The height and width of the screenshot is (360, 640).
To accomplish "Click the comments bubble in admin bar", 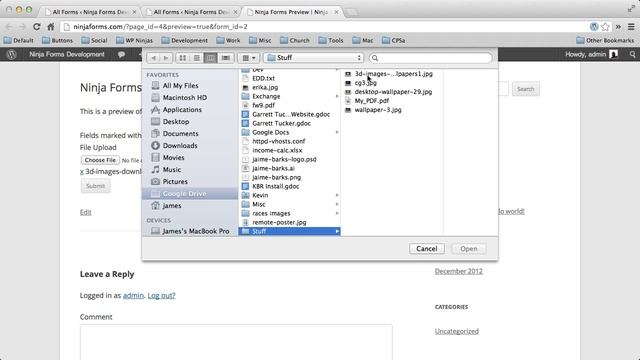I will [x=121, y=54].
